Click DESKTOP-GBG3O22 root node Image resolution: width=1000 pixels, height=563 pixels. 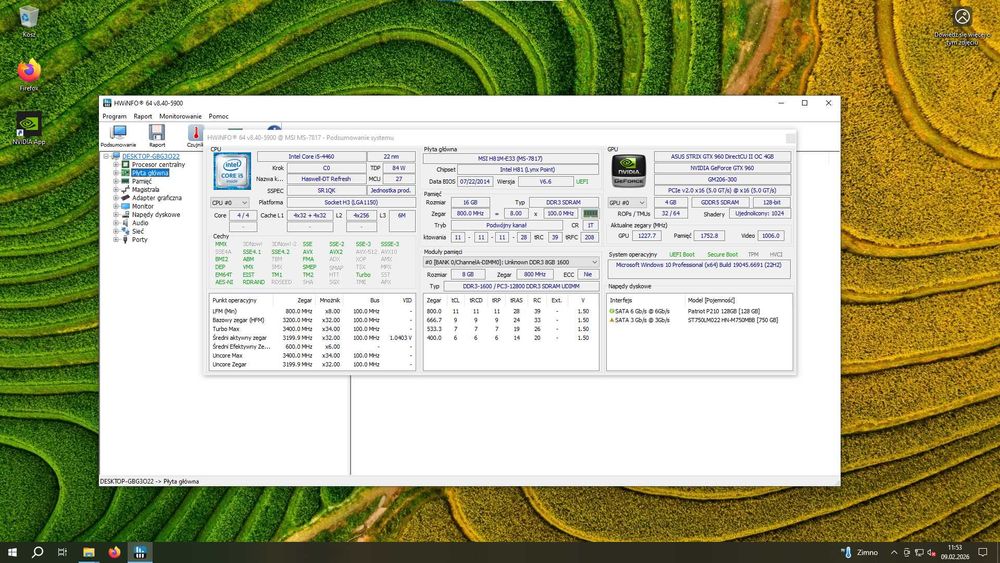pyautogui.click(x=151, y=156)
